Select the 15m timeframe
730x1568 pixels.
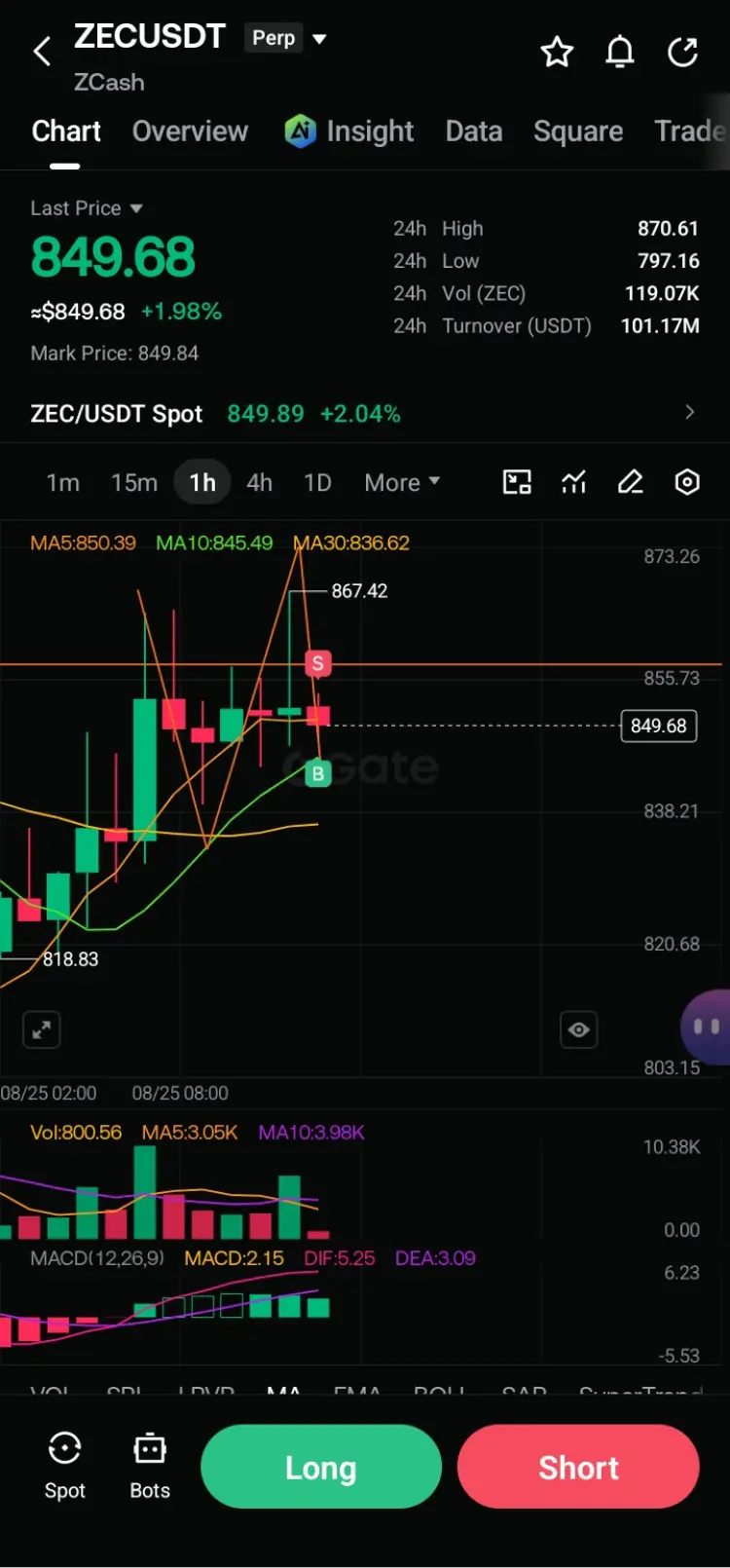pos(134,483)
